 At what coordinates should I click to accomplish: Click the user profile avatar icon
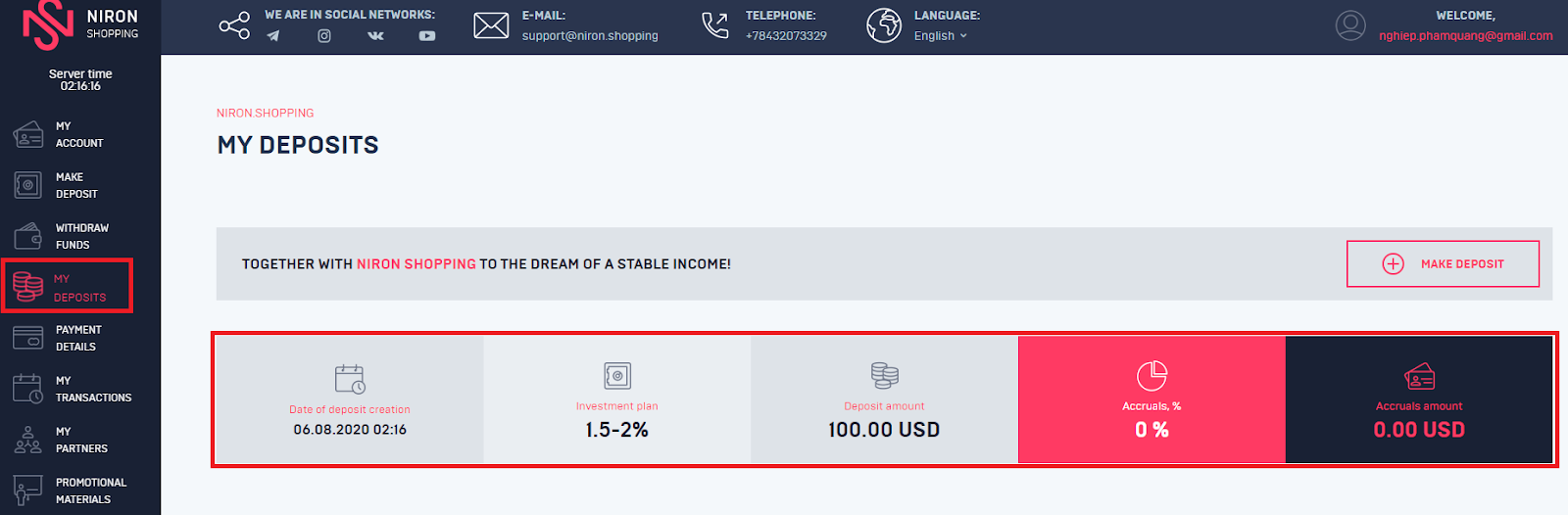coord(1350,25)
